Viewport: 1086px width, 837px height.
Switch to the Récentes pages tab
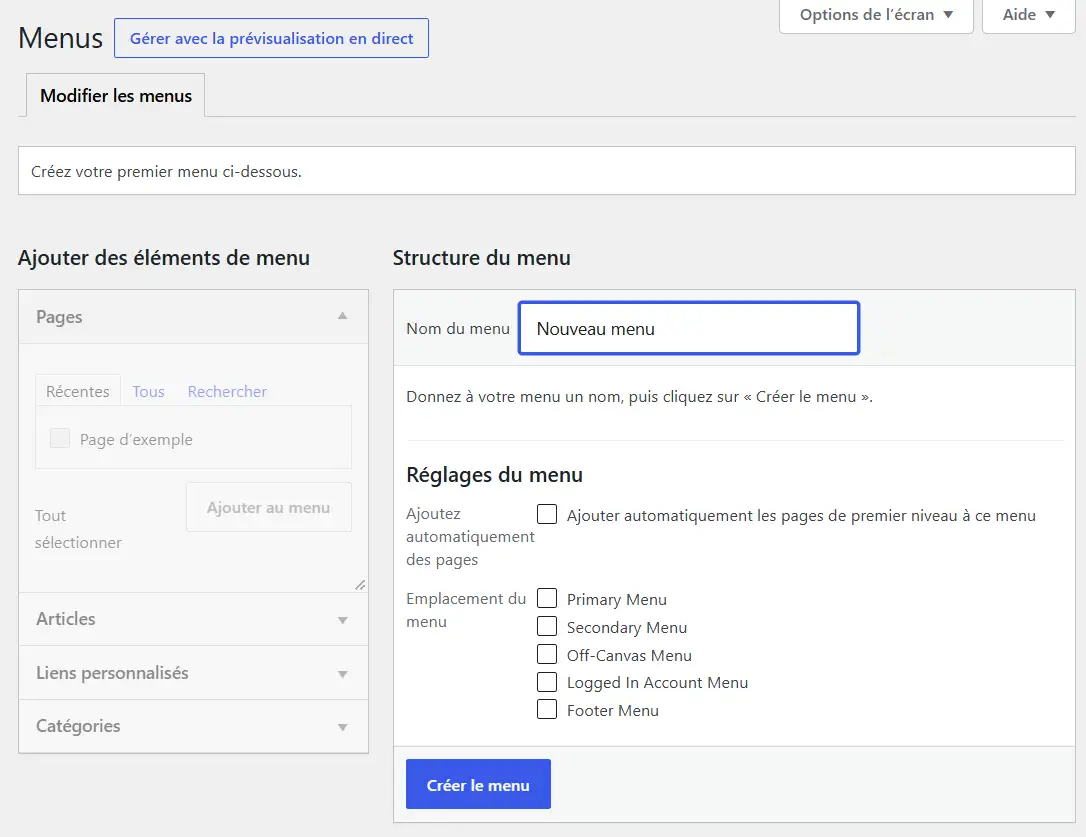pos(78,391)
